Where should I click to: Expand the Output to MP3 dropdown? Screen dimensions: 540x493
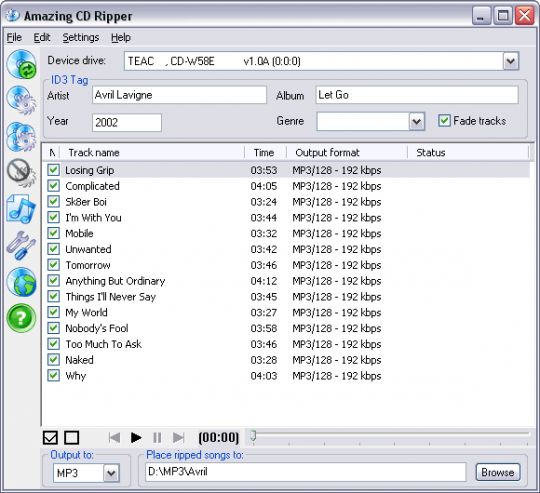tap(111, 473)
